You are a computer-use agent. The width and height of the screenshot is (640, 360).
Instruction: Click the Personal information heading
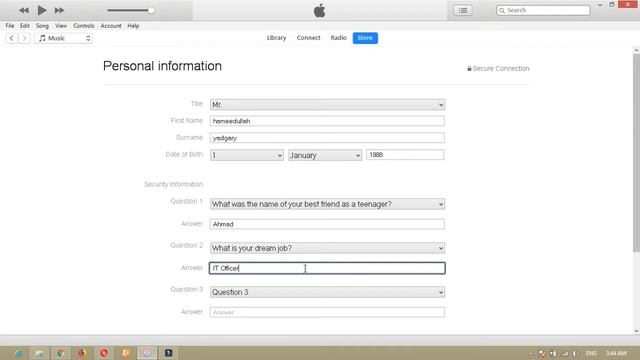[162, 66]
